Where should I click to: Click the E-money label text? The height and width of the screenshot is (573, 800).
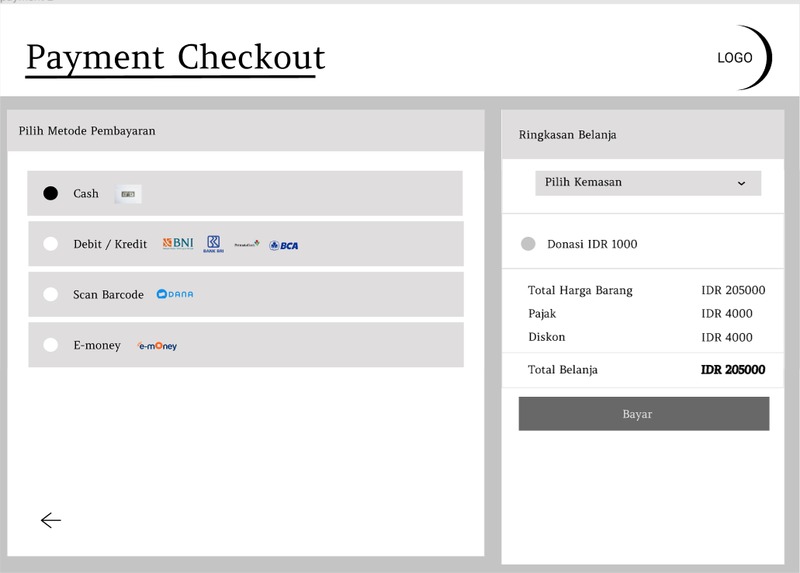coord(97,345)
